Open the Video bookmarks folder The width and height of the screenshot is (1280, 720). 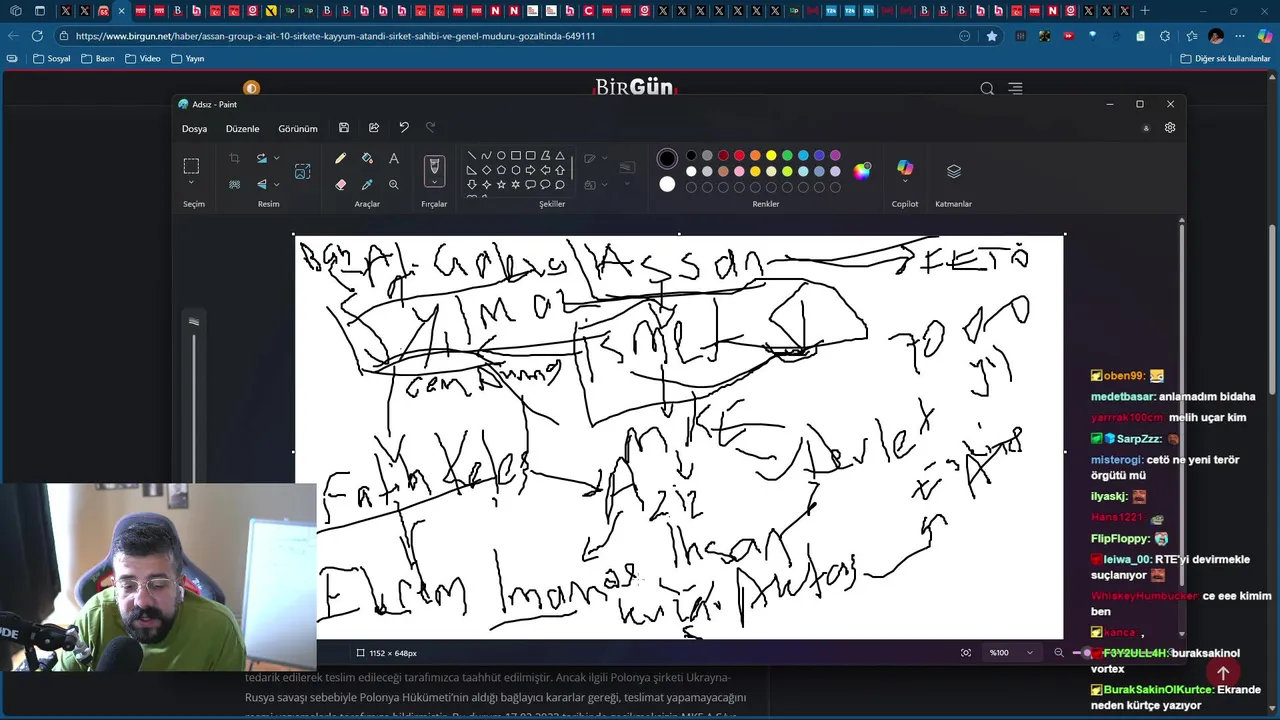pos(142,59)
